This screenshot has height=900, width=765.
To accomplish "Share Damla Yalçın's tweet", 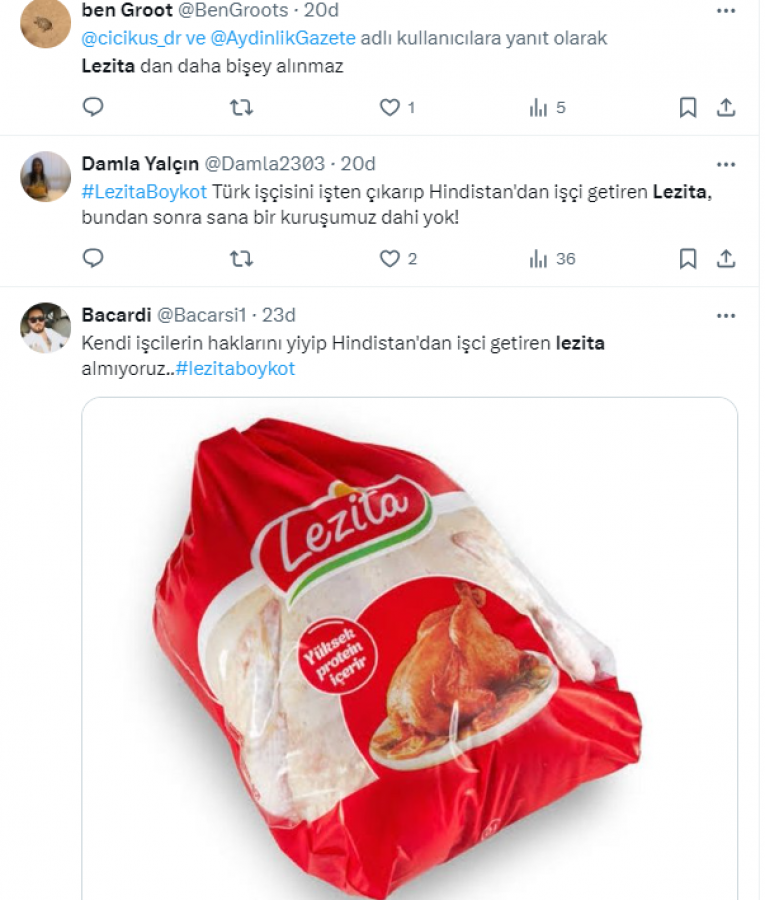I will coord(727,259).
